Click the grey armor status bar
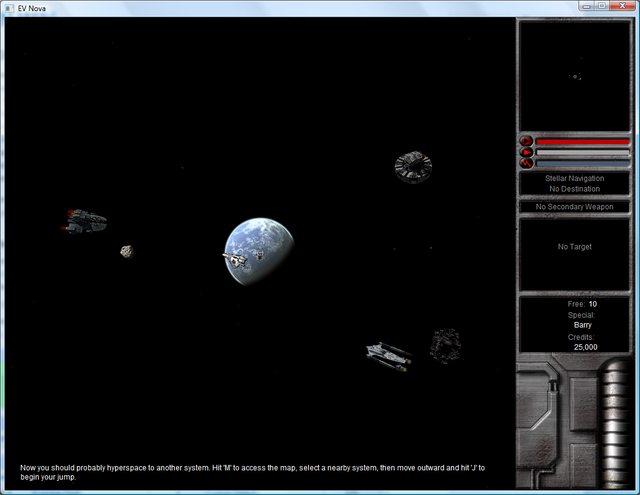 [x=582, y=153]
